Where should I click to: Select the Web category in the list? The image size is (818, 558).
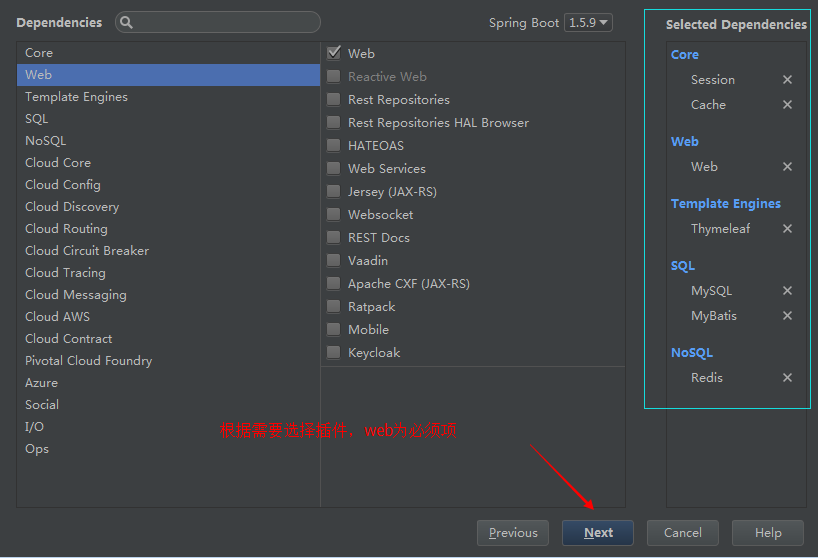[x=168, y=75]
